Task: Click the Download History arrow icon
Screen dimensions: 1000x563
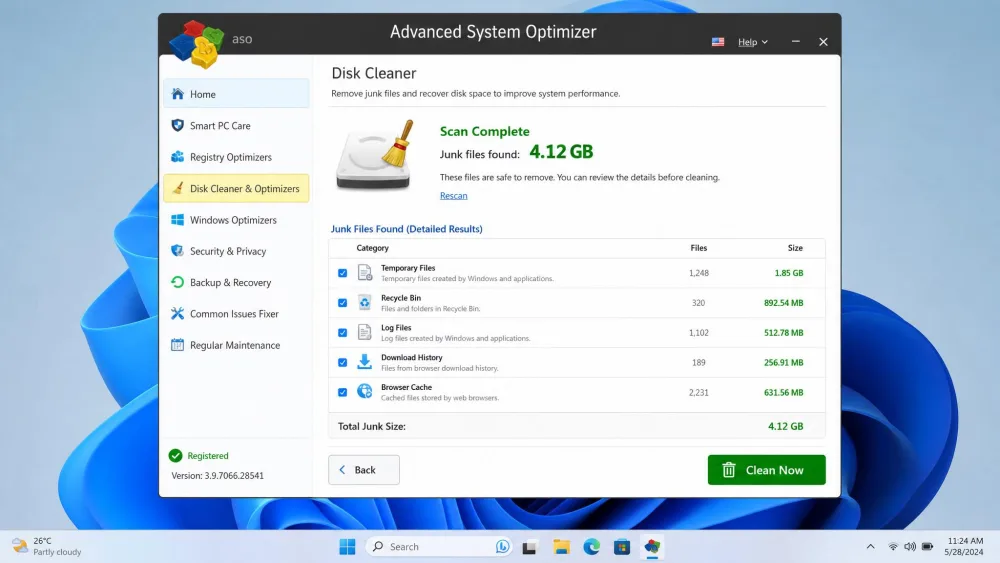Action: click(x=365, y=362)
